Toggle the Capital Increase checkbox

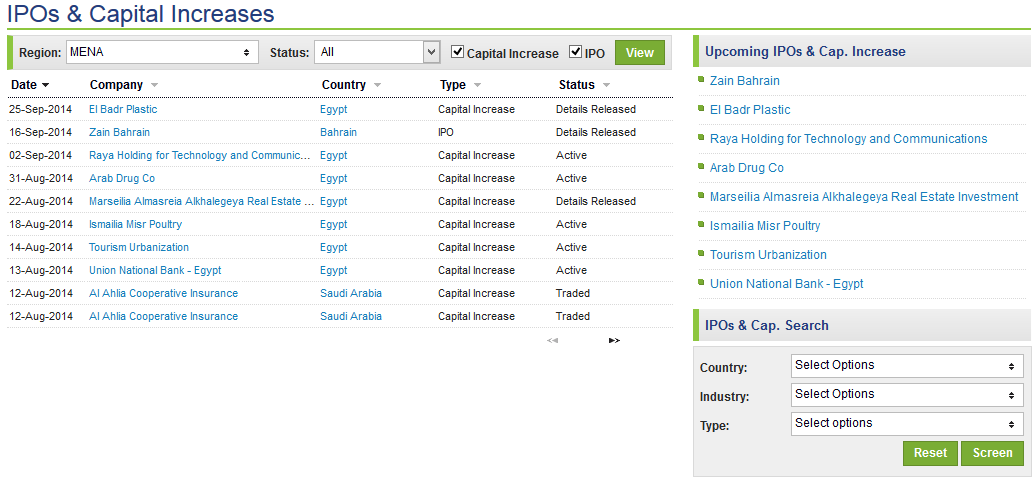(x=458, y=51)
